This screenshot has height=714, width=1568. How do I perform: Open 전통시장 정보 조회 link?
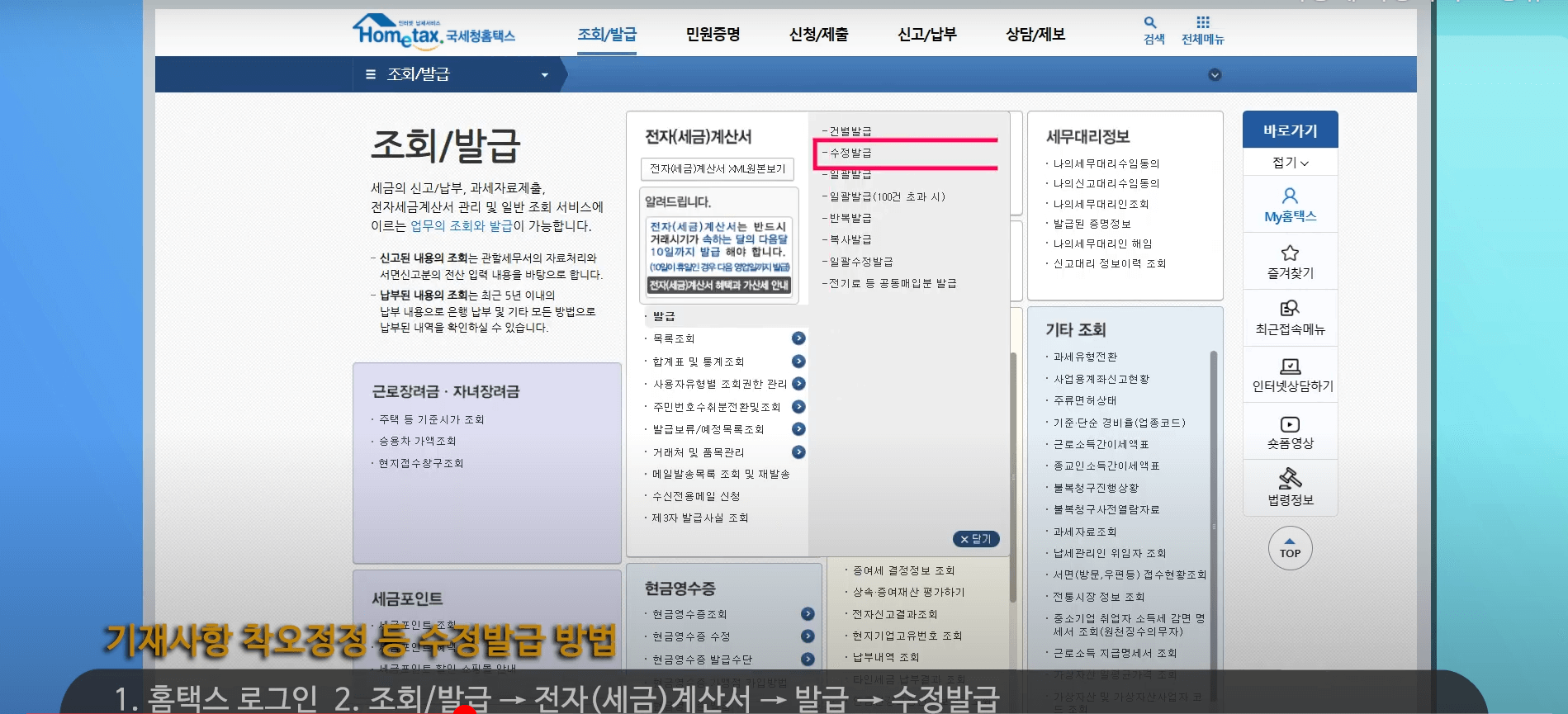point(1098,597)
